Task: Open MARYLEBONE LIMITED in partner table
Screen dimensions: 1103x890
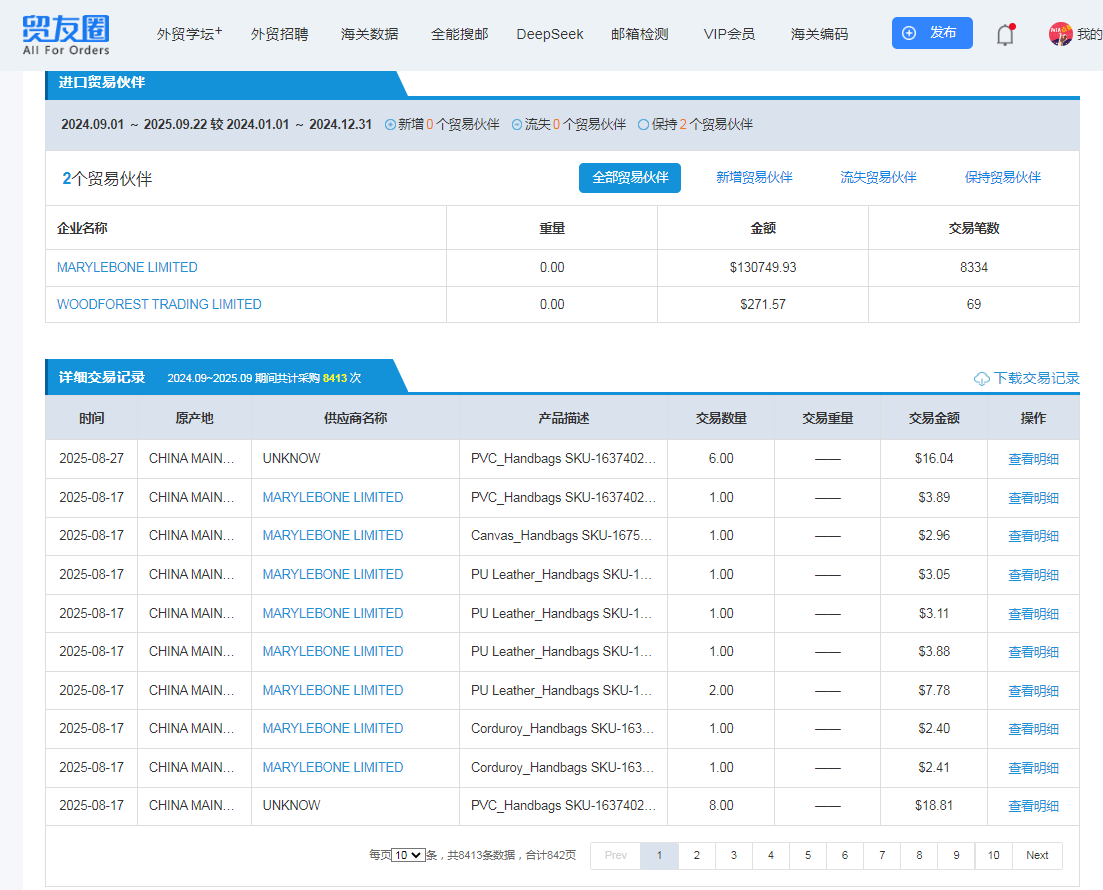Action: 127,267
